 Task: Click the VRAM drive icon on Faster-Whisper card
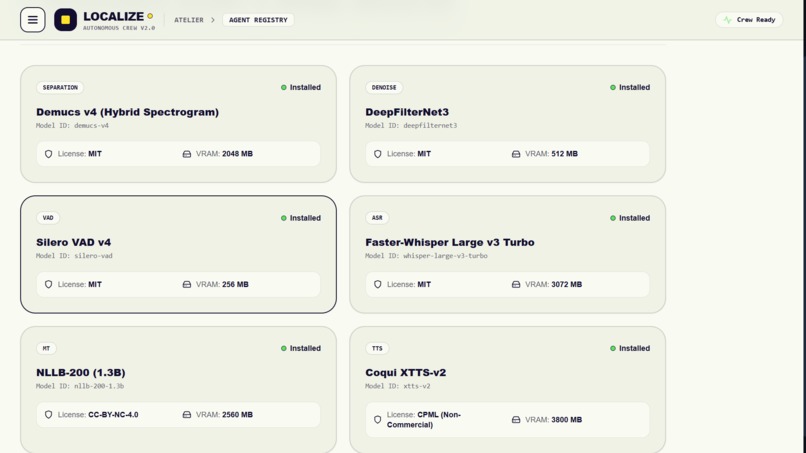coord(516,284)
